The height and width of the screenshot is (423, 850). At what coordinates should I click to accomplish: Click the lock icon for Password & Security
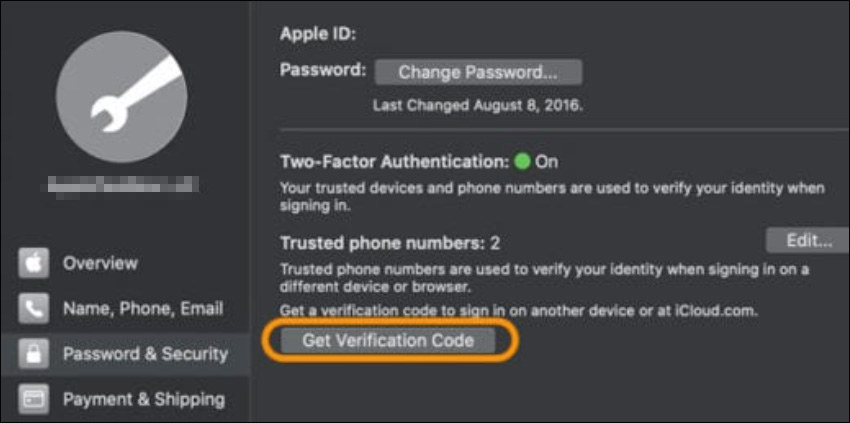(33, 354)
